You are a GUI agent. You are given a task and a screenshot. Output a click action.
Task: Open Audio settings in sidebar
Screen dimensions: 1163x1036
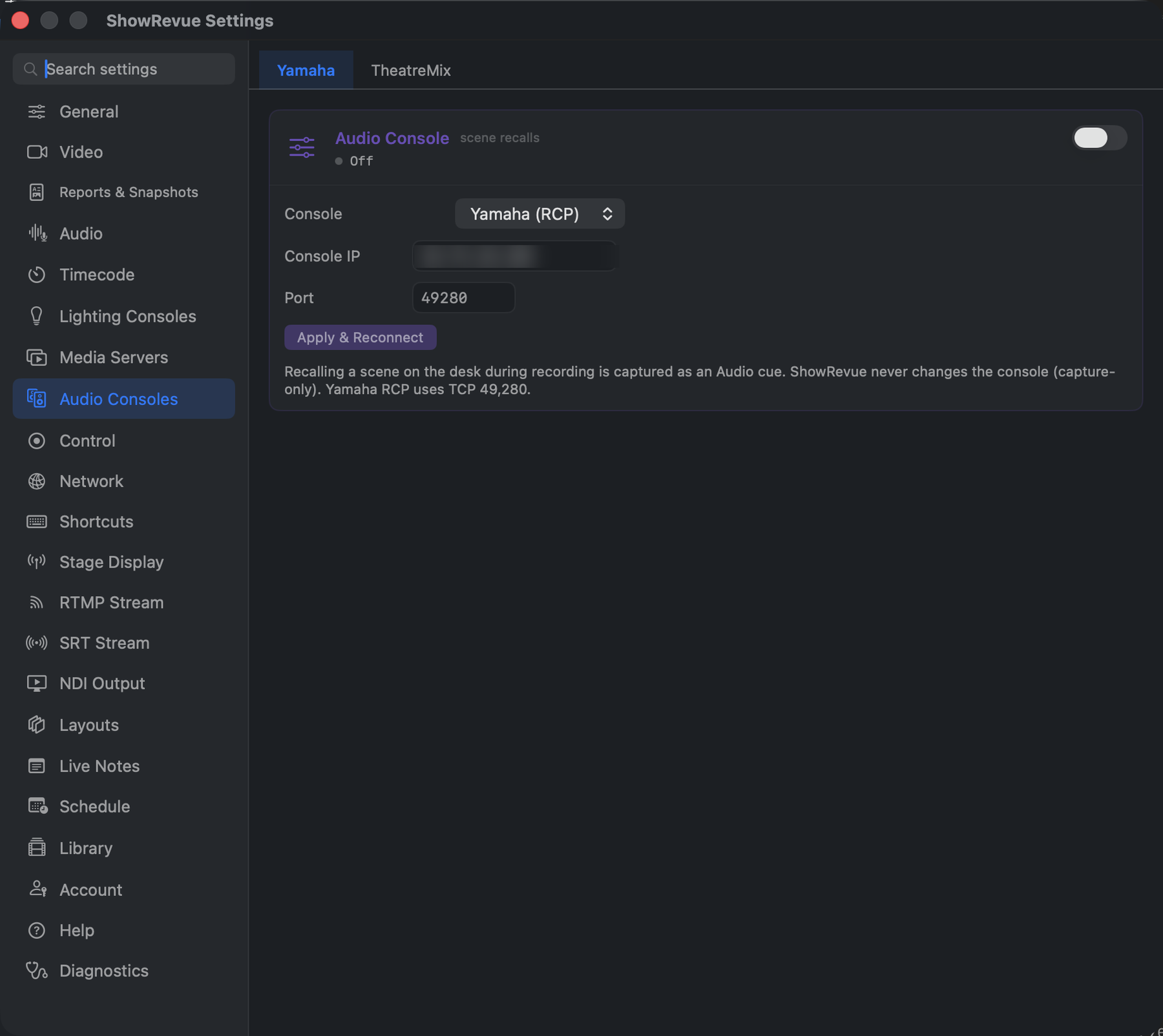123,233
